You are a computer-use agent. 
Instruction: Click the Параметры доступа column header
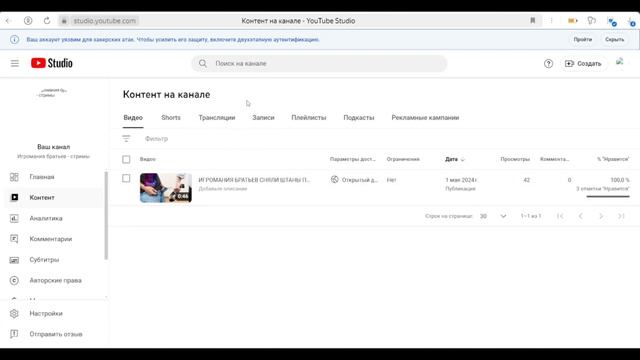click(x=353, y=159)
